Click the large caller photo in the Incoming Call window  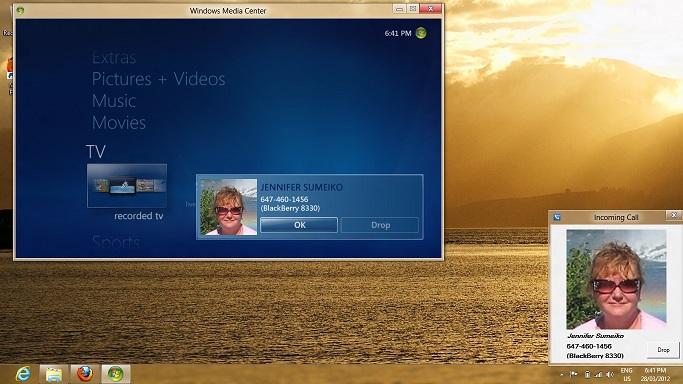tap(616, 280)
